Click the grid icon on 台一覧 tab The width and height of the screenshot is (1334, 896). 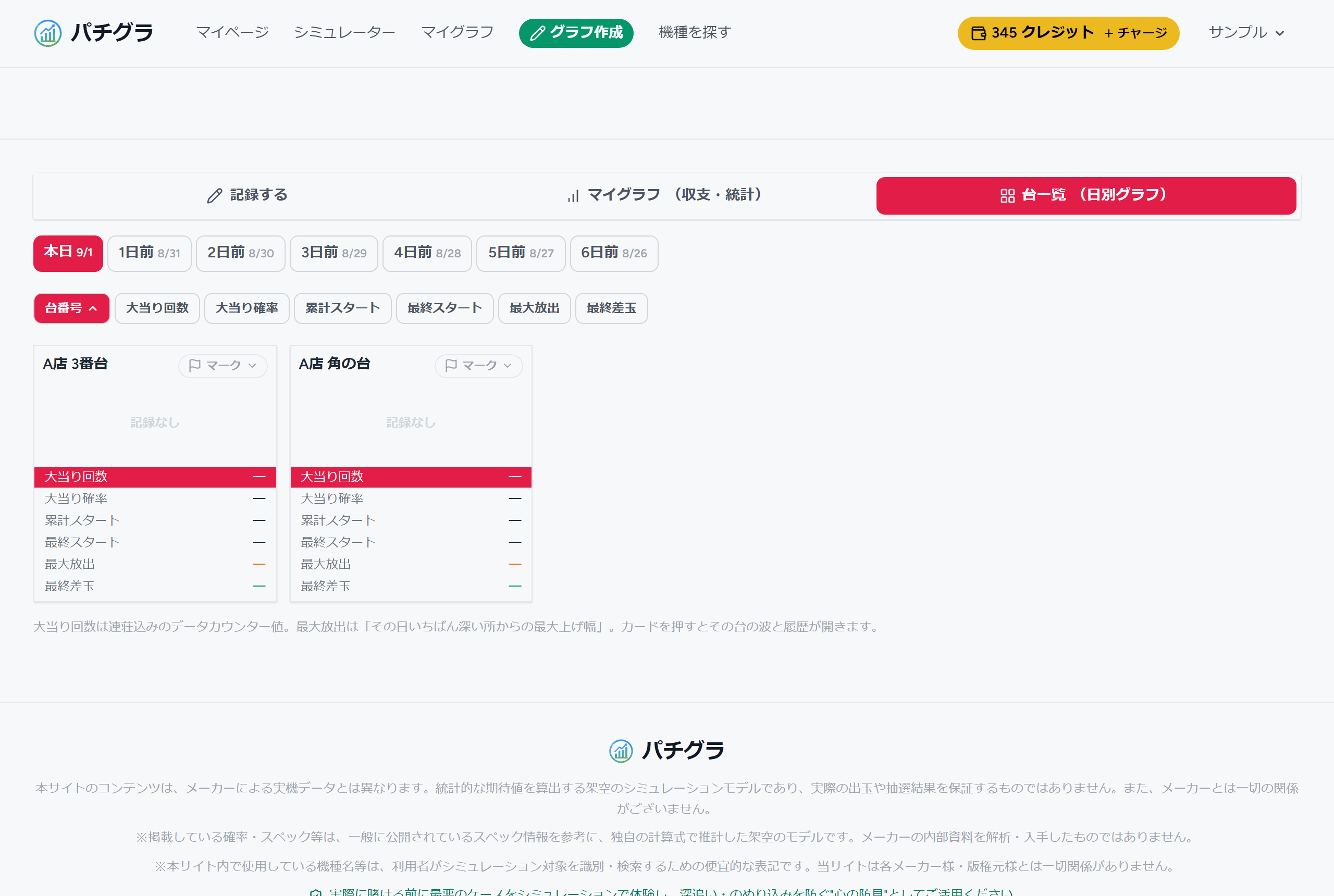(1008, 196)
